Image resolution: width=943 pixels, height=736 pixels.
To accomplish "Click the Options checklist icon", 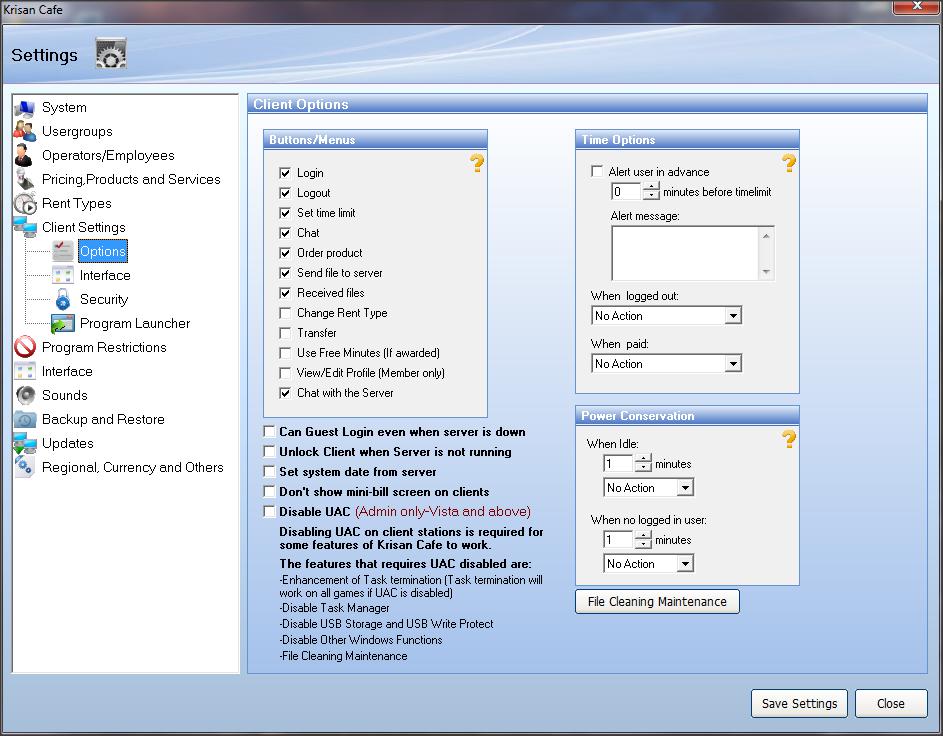I will click(63, 251).
